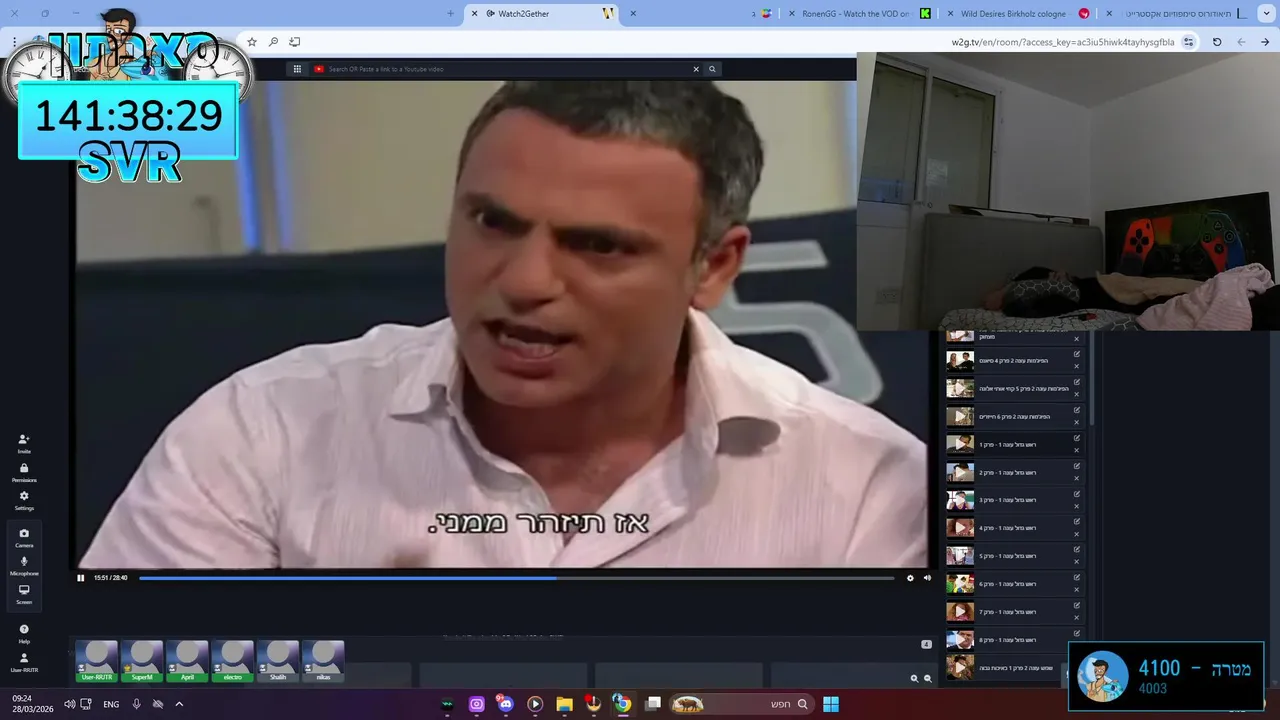
Task: Click the search magnifier in video bar
Action: pos(712,69)
